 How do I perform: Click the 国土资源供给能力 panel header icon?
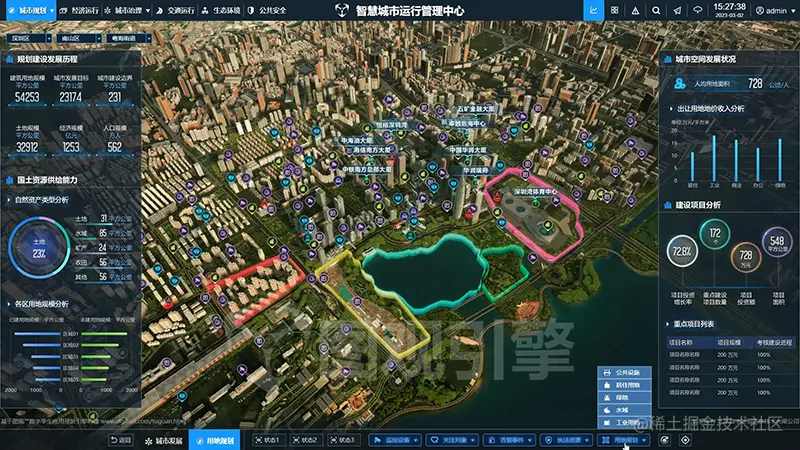pos(9,180)
